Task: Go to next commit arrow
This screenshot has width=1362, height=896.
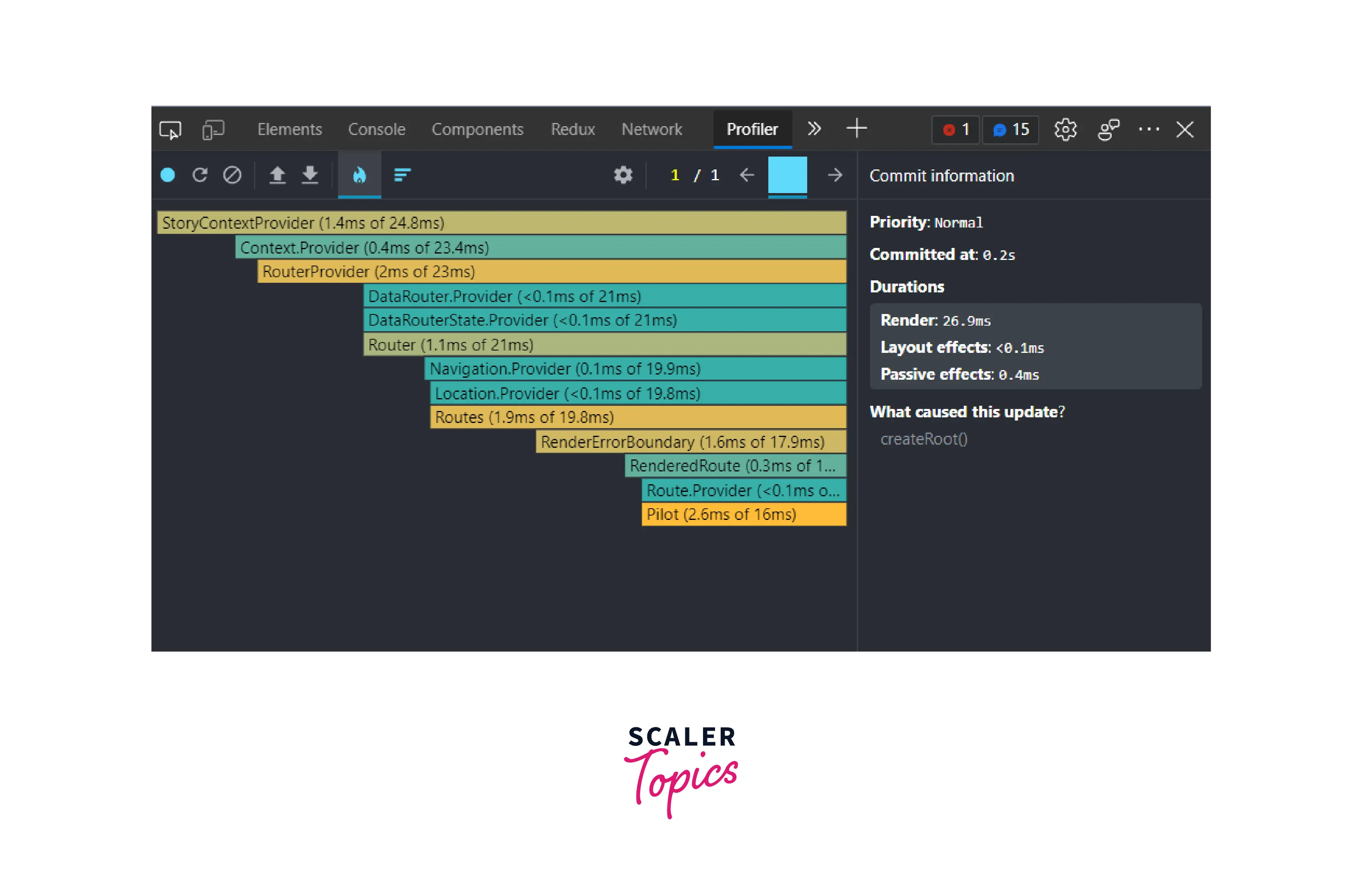Action: [835, 175]
